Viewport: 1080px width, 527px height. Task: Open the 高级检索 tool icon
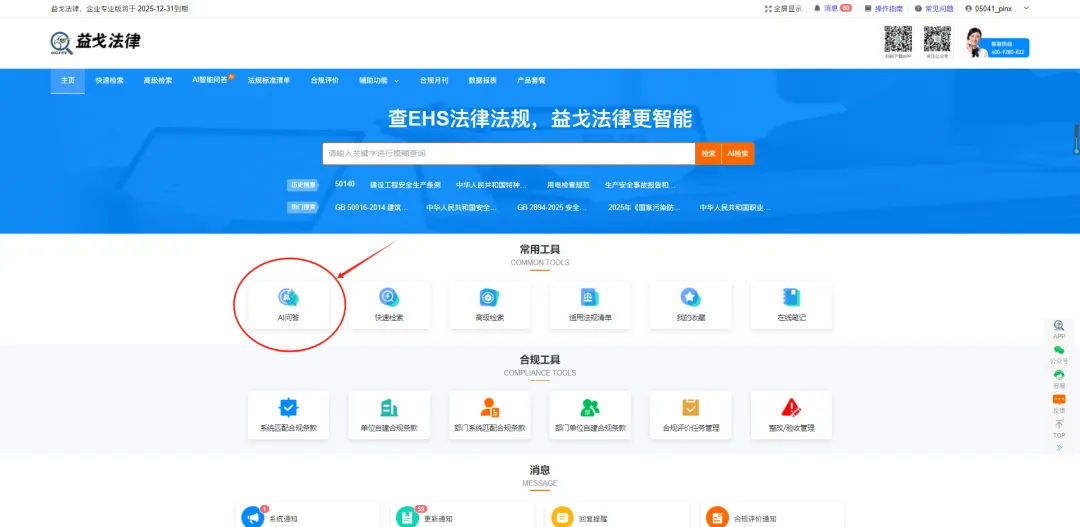pos(490,297)
